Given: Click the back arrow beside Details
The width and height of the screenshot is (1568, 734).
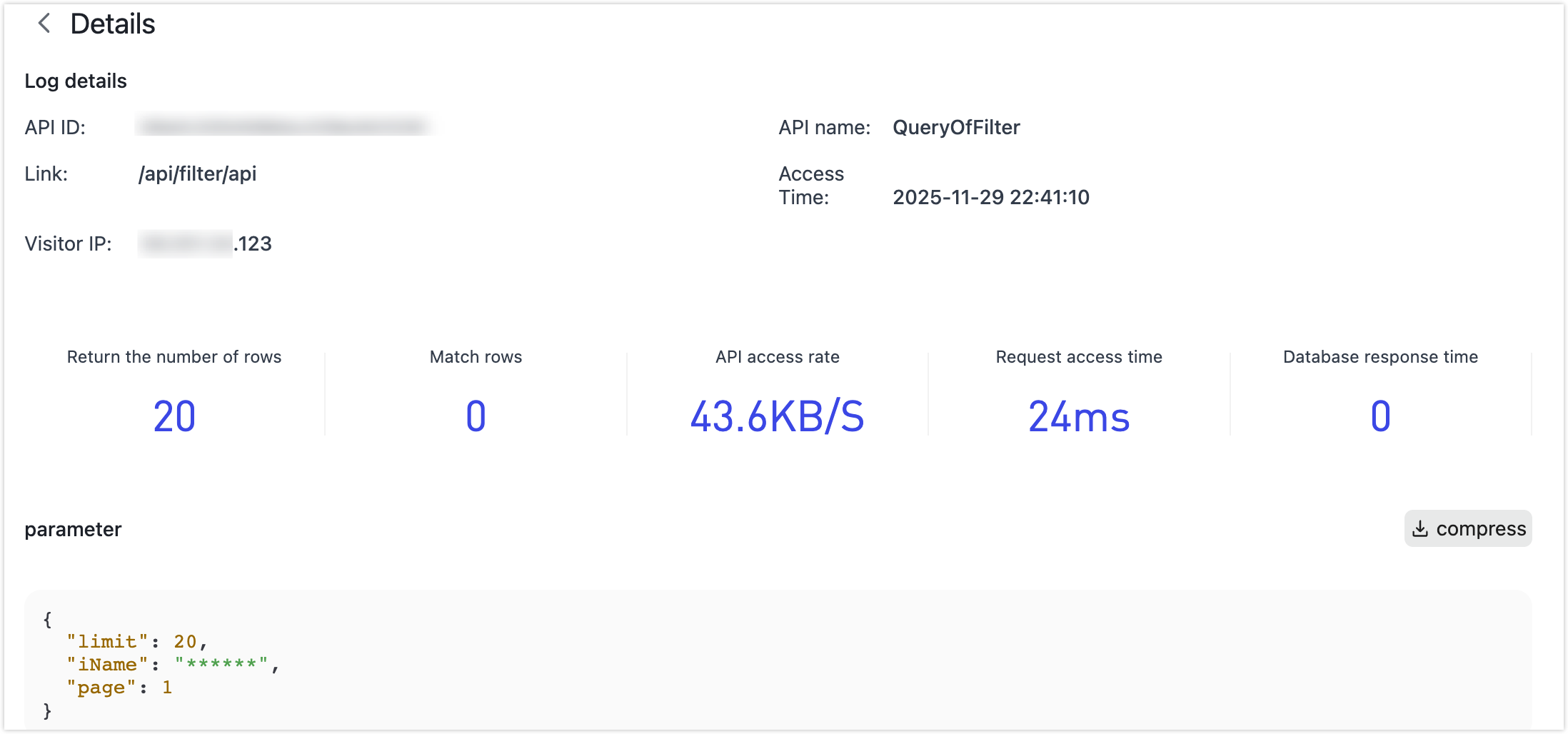Looking at the screenshot, I should [44, 24].
